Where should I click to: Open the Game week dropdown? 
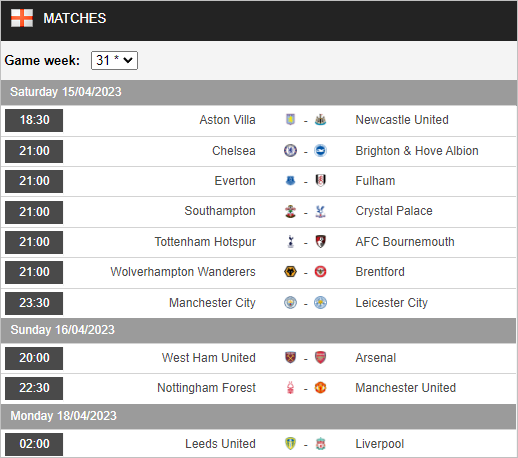point(114,60)
